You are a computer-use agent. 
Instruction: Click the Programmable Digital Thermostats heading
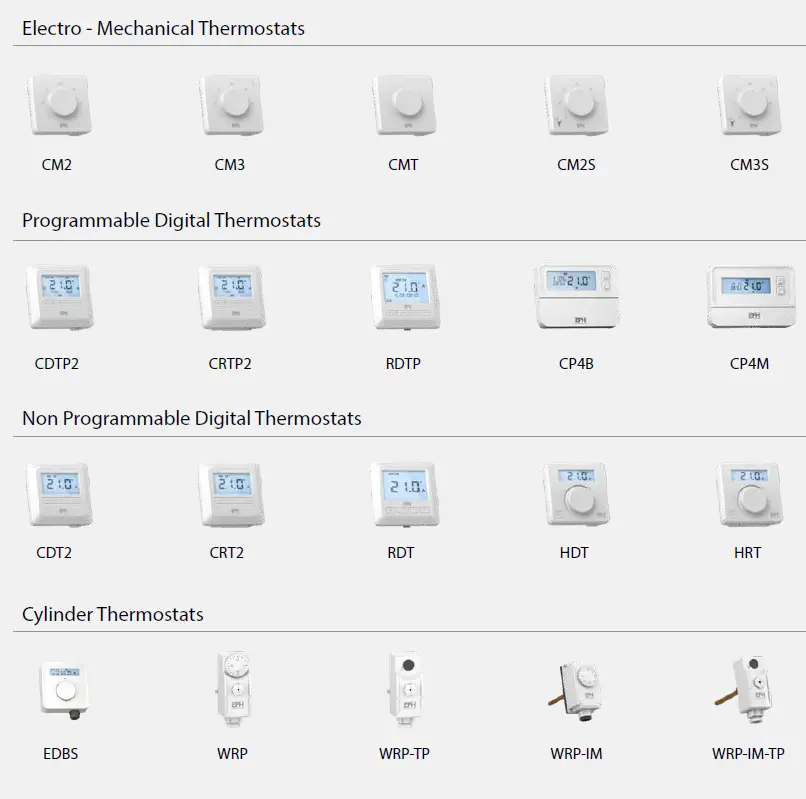(171, 221)
